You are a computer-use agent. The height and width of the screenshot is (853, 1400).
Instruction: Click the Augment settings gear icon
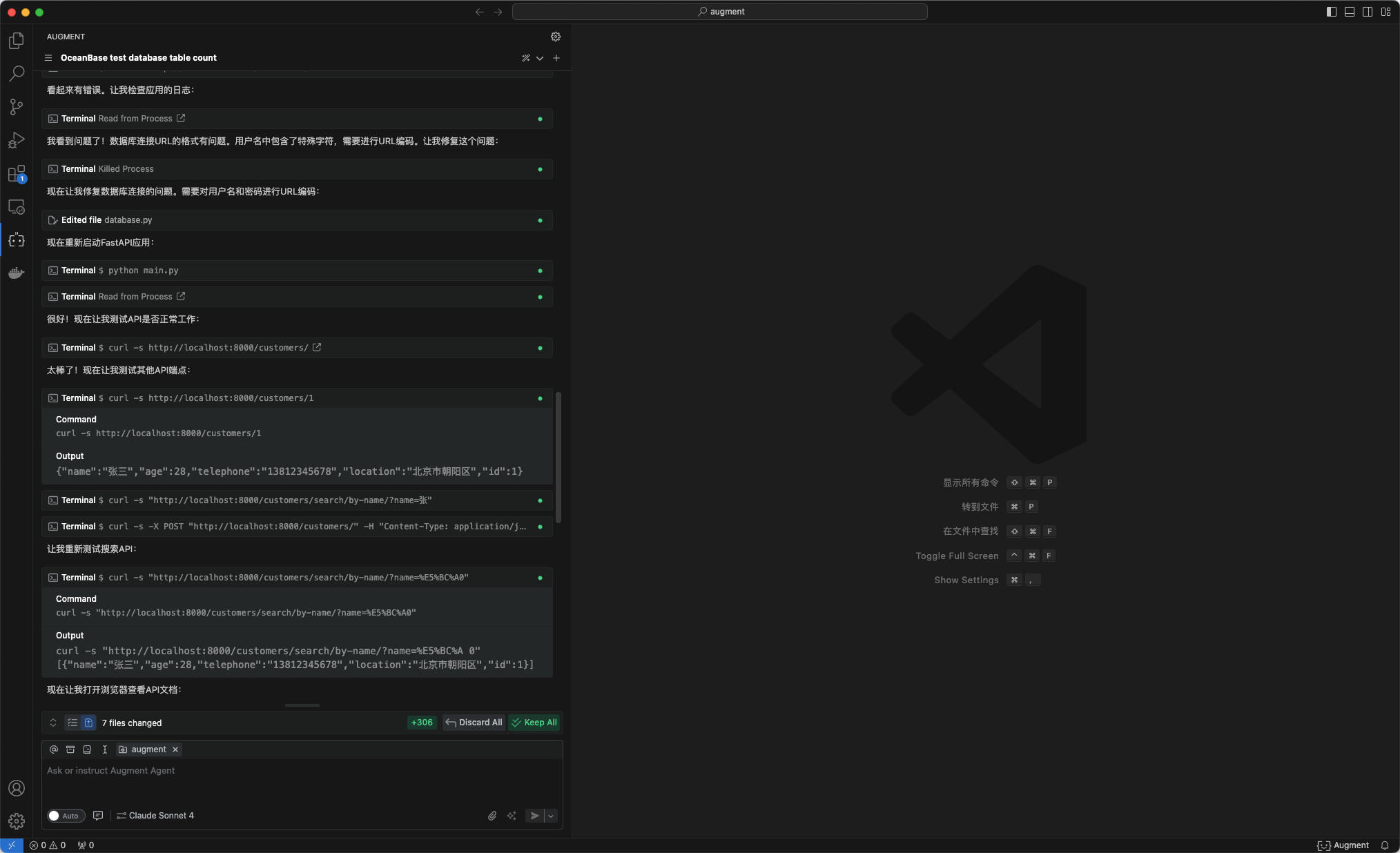click(556, 37)
